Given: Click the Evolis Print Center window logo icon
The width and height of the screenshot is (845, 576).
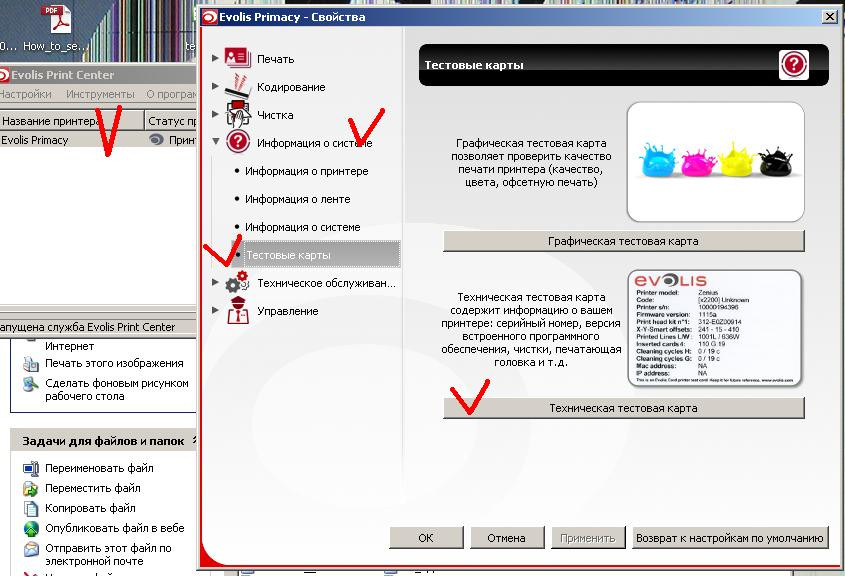Looking at the screenshot, I should coord(4,75).
